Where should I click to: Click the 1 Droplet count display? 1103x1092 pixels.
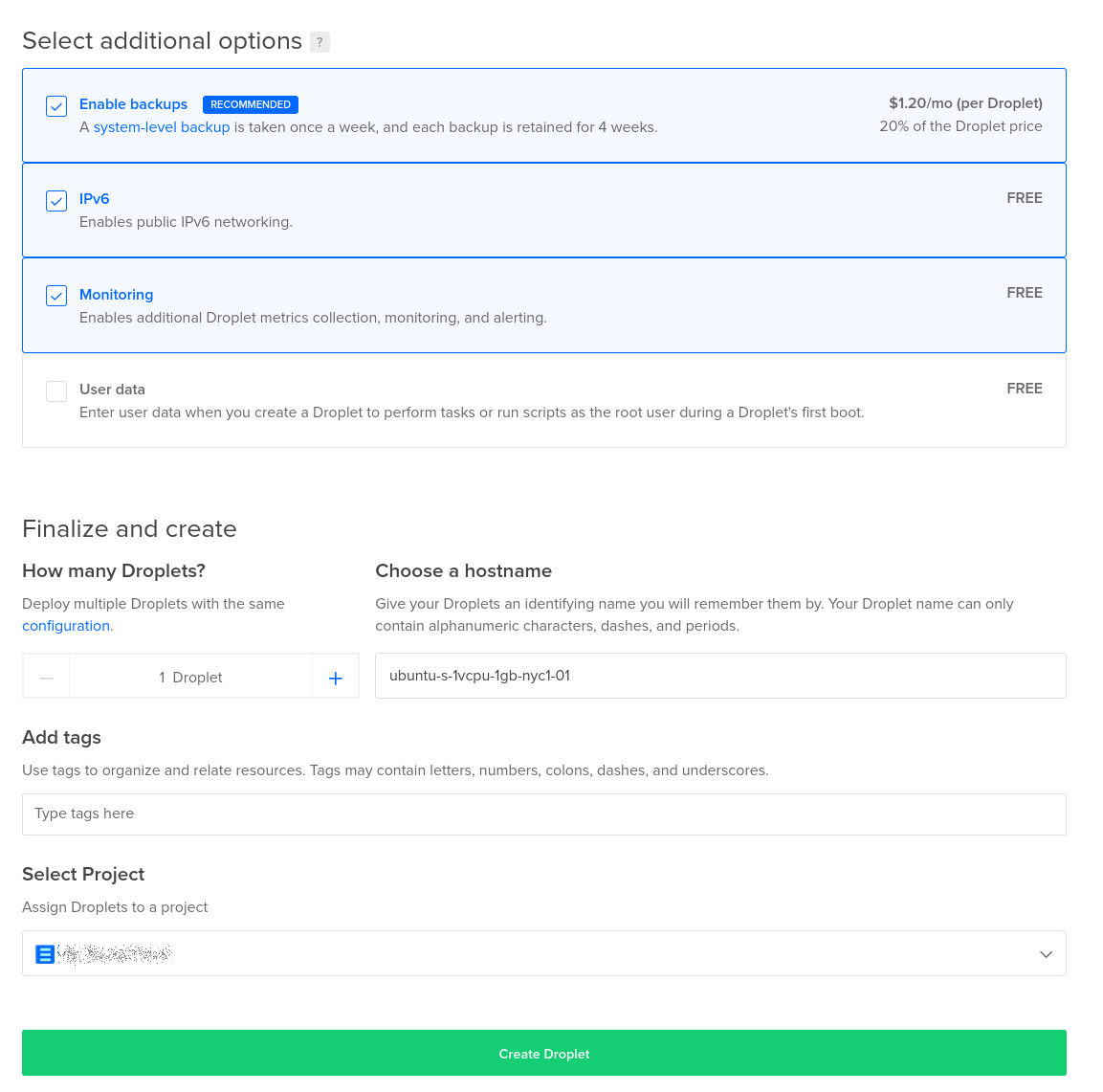click(190, 678)
